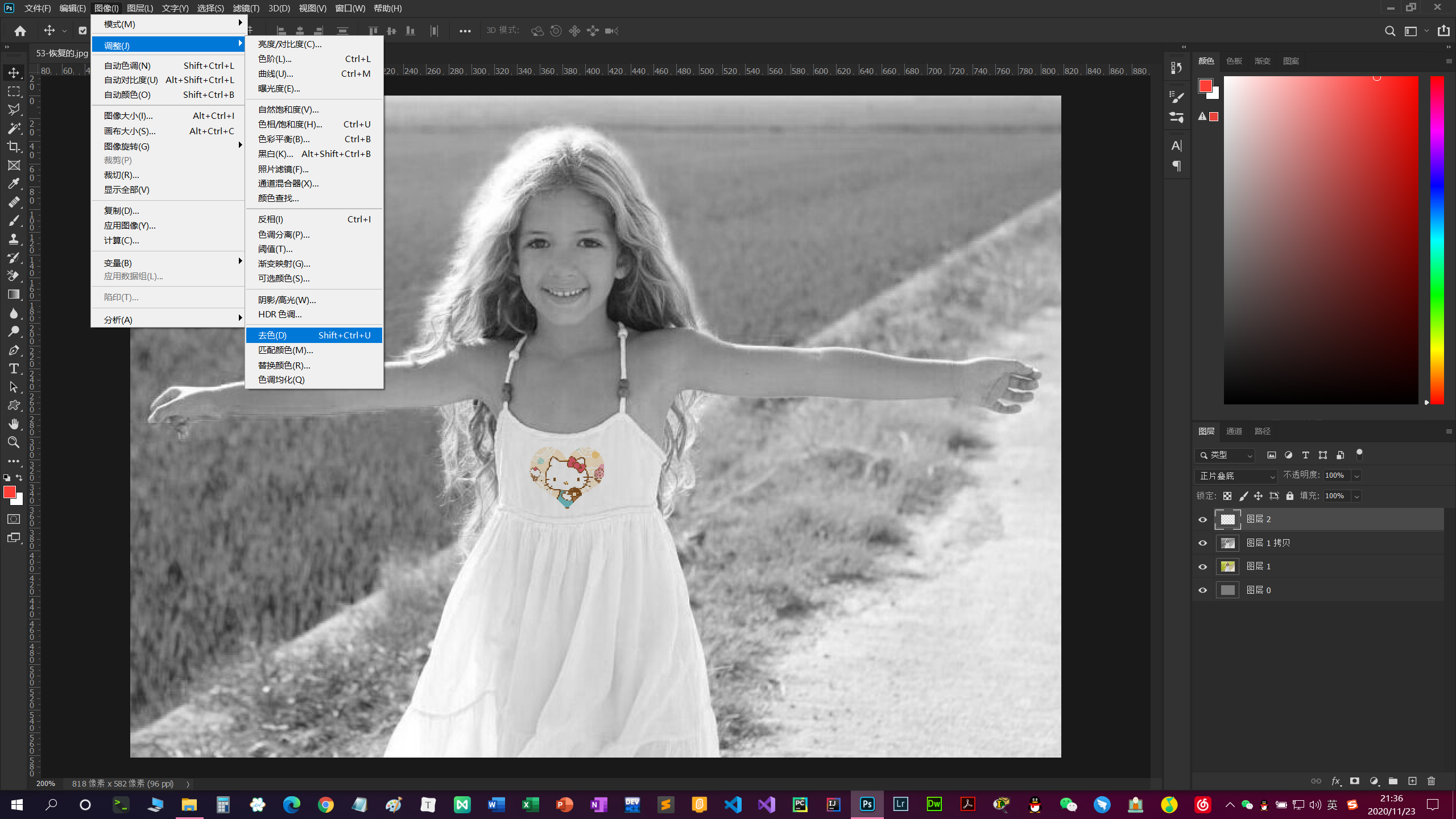Create new group folder icon

coord(1393,781)
